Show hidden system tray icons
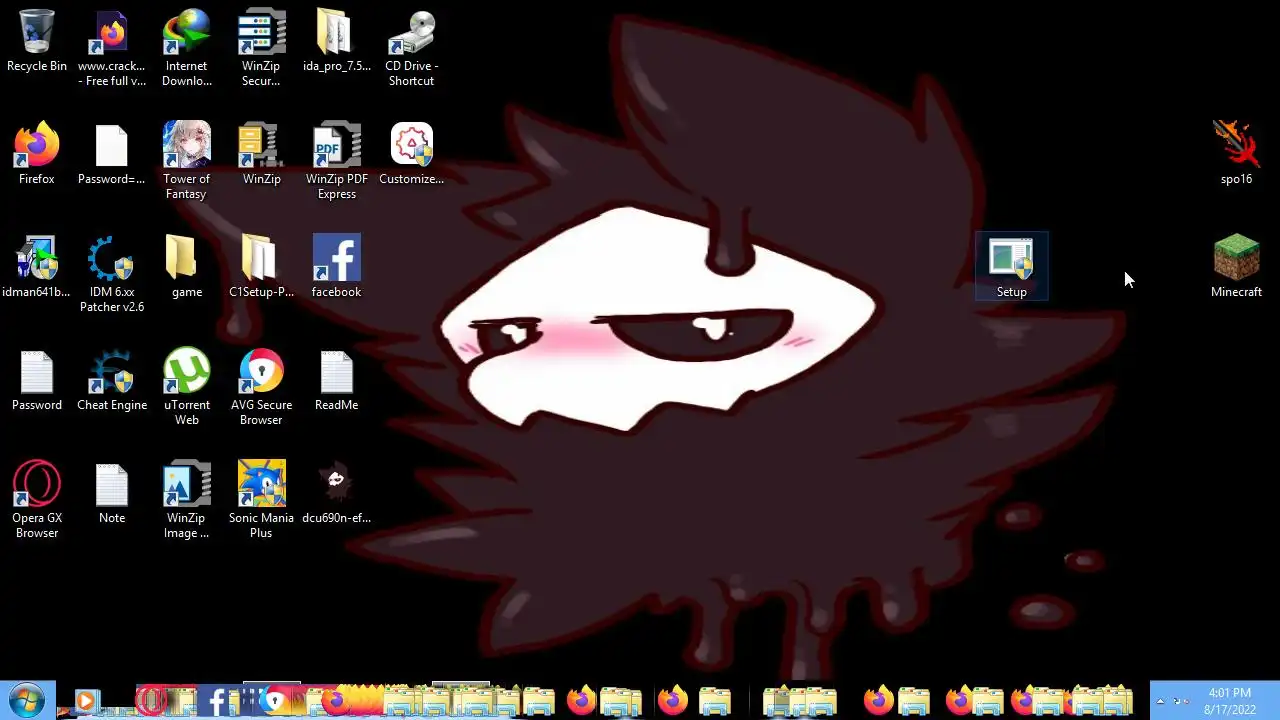Screen dimensions: 1280x720 click(x=1160, y=701)
